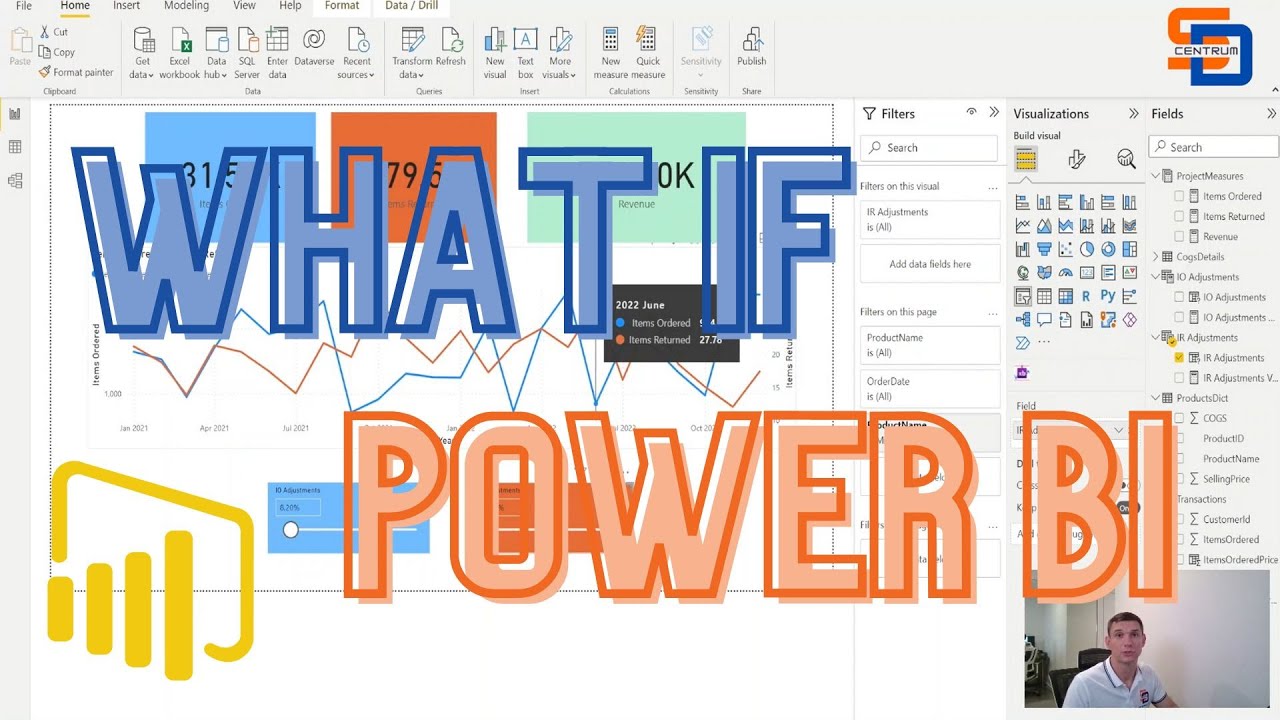The height and width of the screenshot is (720, 1280).
Task: Collapse the ProjectMeasures table
Action: tap(1155, 176)
